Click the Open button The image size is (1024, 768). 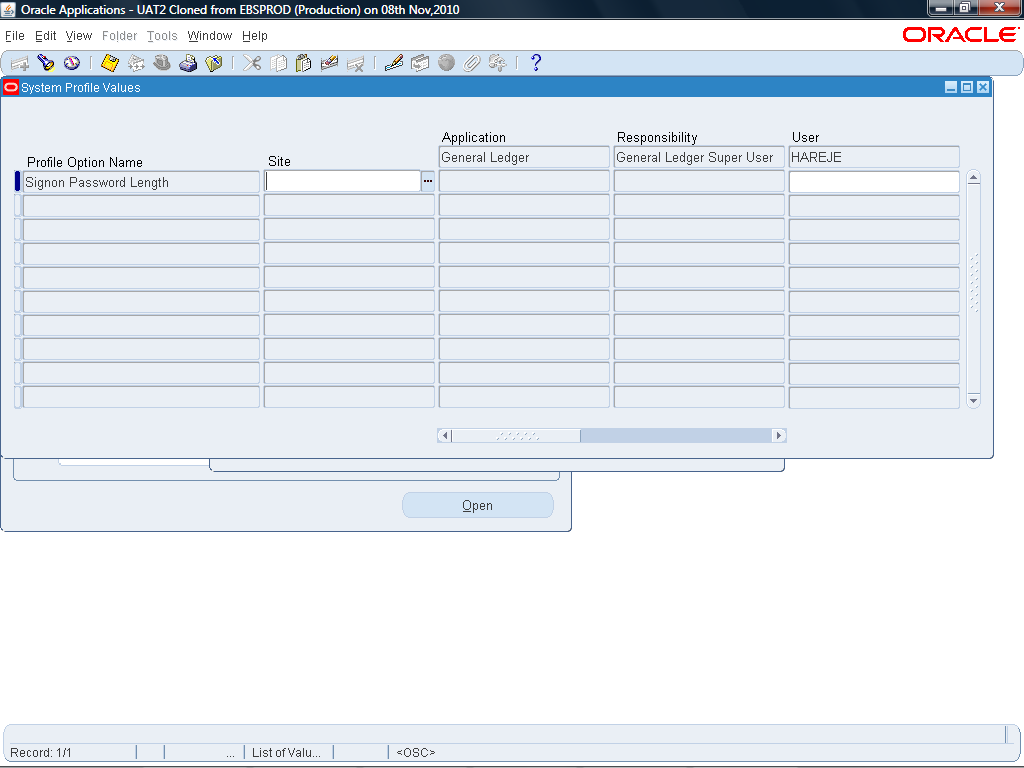pos(477,505)
